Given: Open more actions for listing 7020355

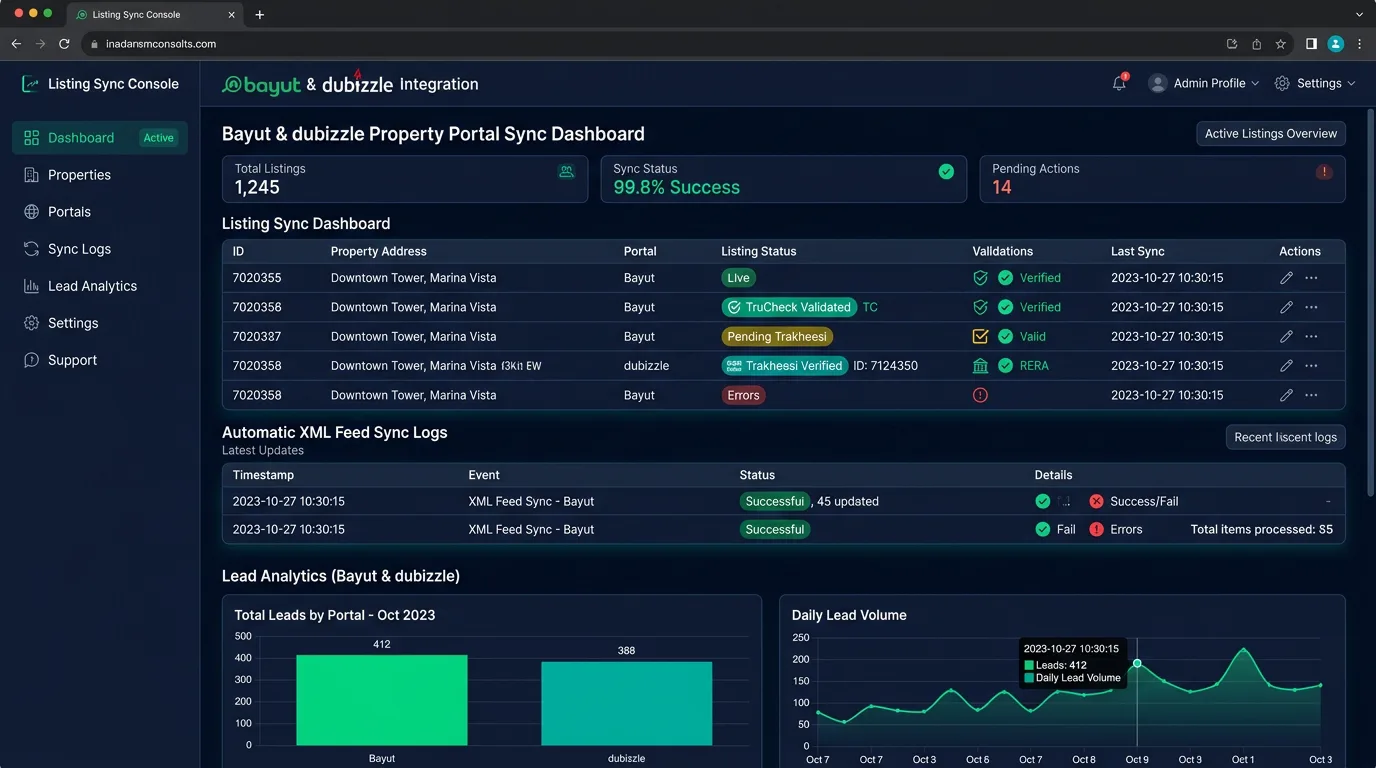Looking at the screenshot, I should pos(1311,278).
